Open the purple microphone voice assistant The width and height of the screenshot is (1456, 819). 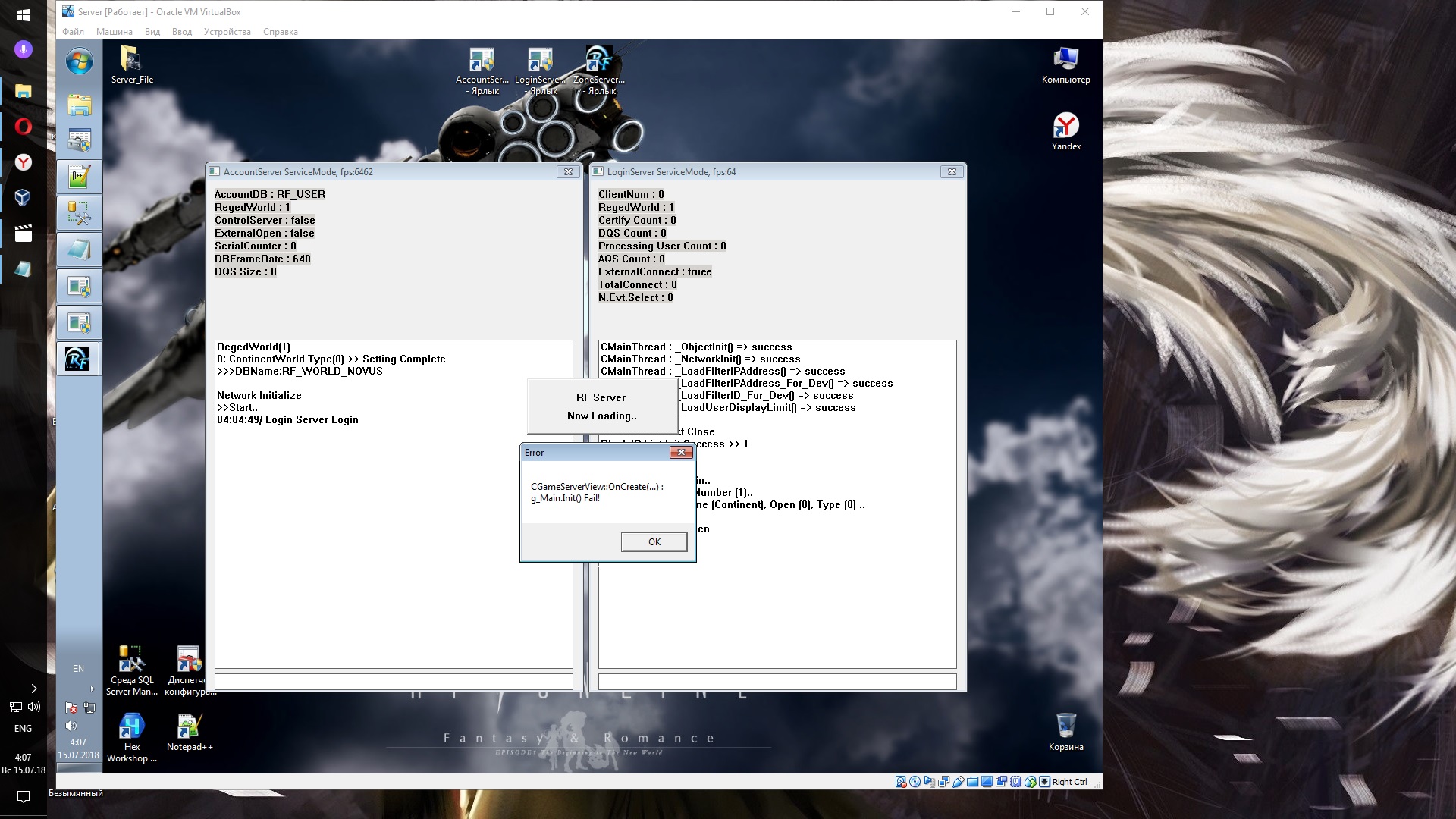click(x=23, y=50)
